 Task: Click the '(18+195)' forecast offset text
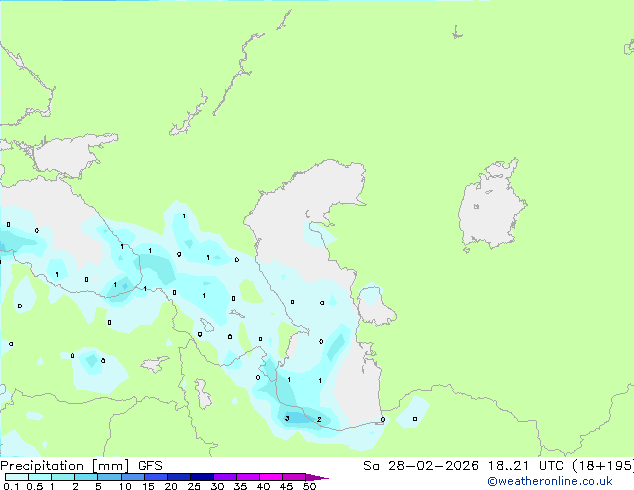603,466
